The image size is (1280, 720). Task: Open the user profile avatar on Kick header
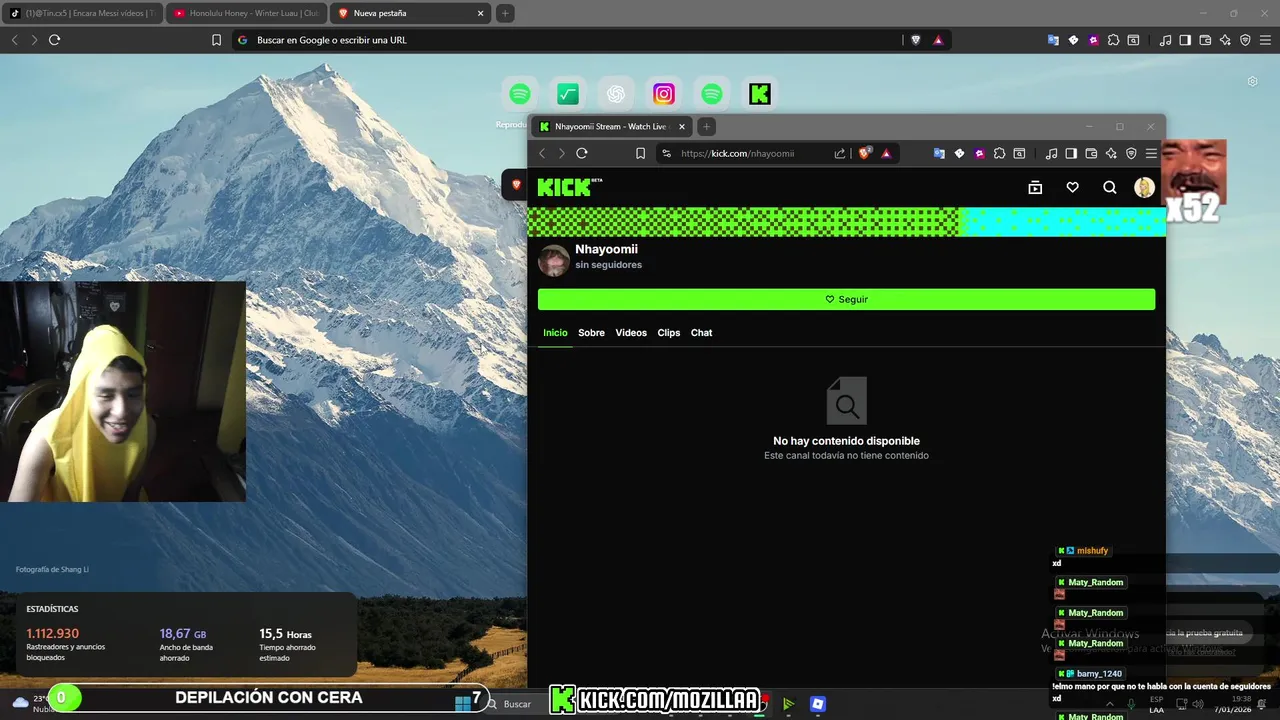[1144, 187]
